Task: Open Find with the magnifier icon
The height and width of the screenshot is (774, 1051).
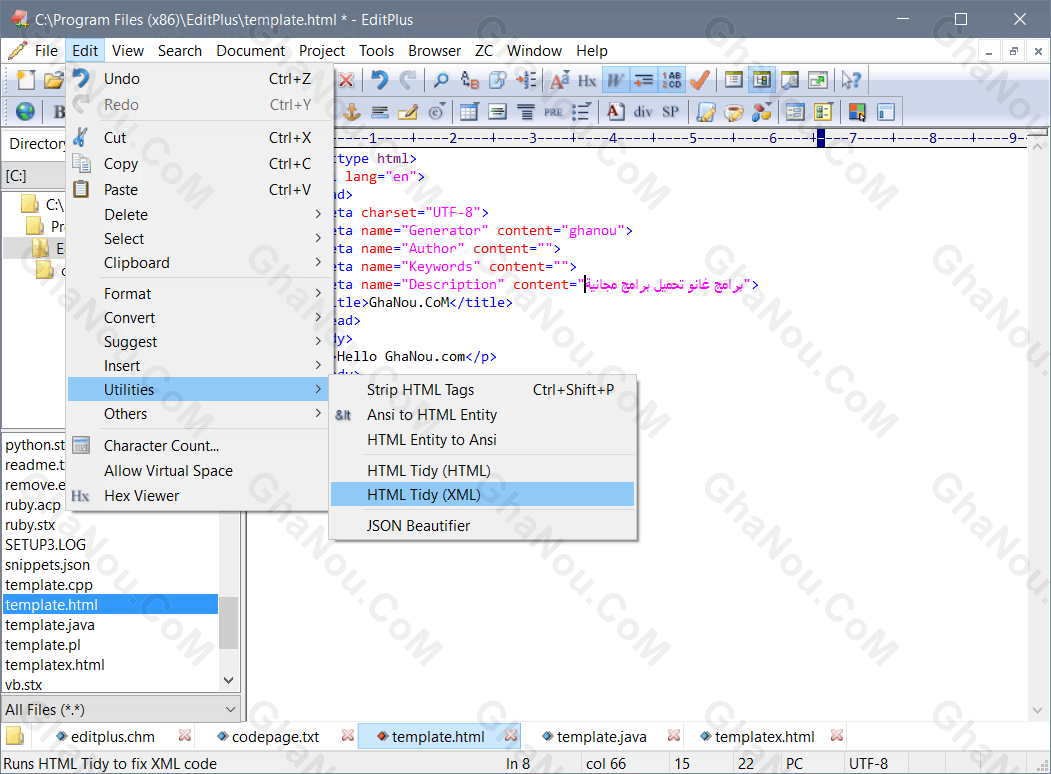Action: pyautogui.click(x=441, y=80)
